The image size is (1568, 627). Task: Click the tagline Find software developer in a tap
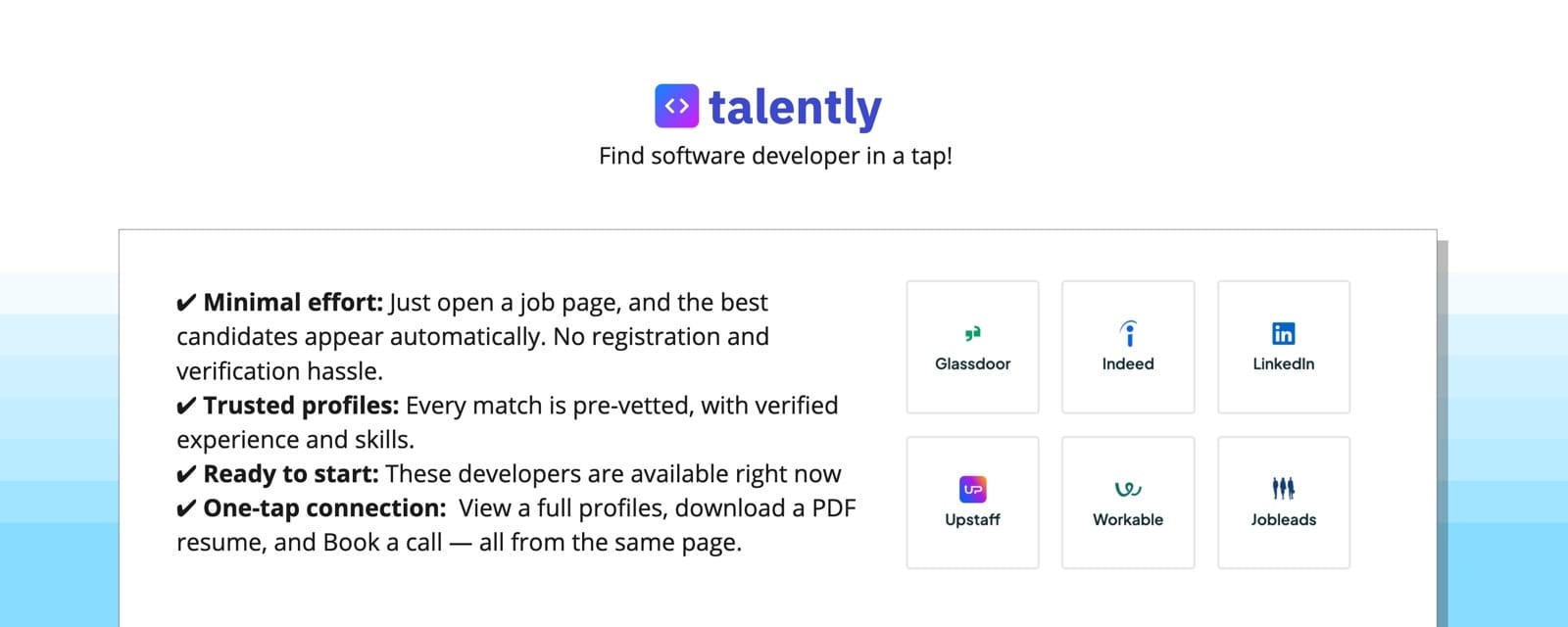(x=776, y=155)
